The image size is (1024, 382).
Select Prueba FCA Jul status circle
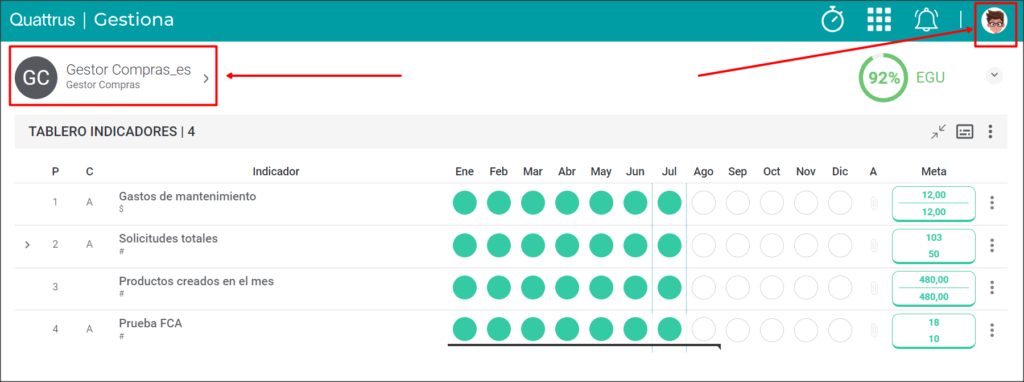click(669, 329)
